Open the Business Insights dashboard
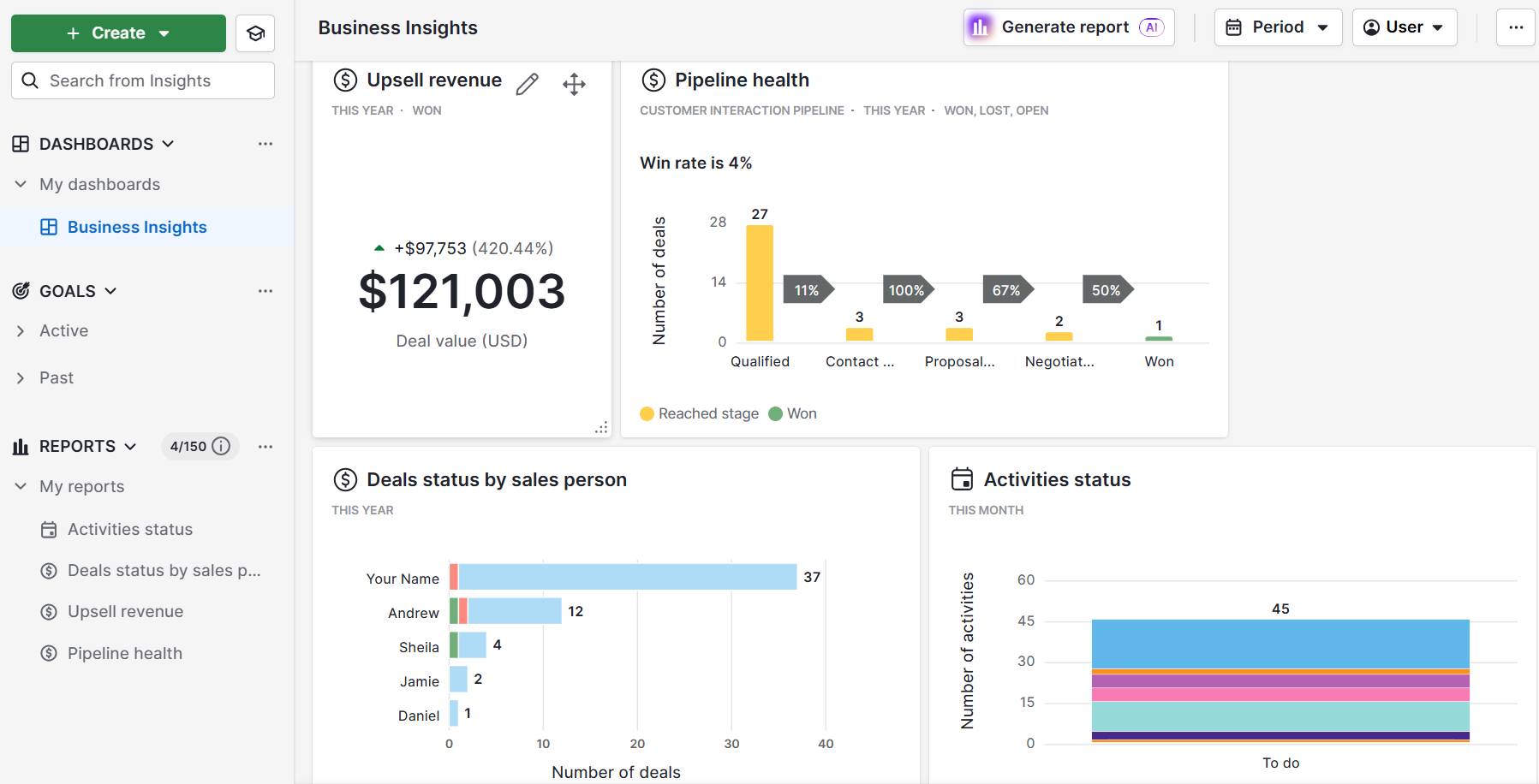Screen dimensions: 1539x784 pyautogui.click(x=137, y=227)
